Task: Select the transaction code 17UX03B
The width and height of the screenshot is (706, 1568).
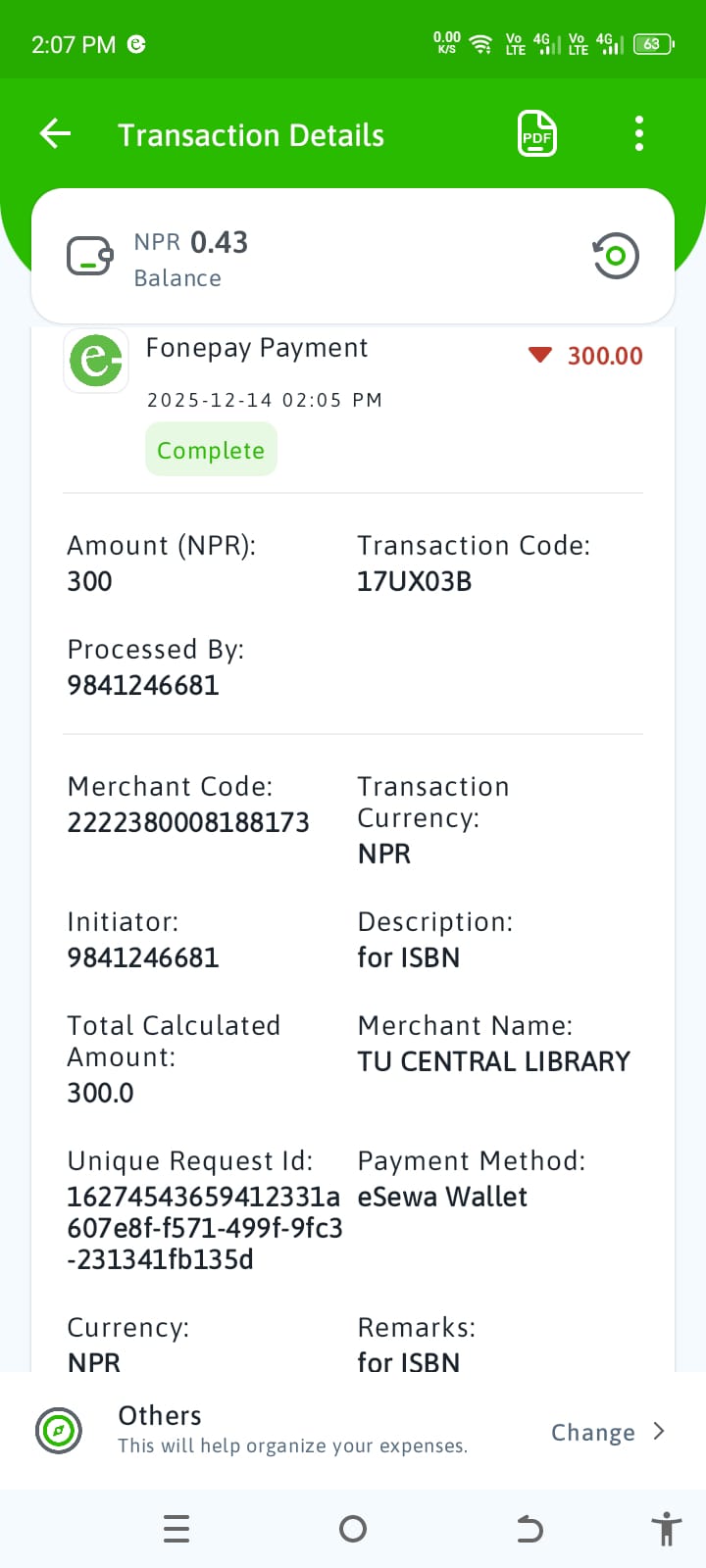Action: tap(414, 581)
